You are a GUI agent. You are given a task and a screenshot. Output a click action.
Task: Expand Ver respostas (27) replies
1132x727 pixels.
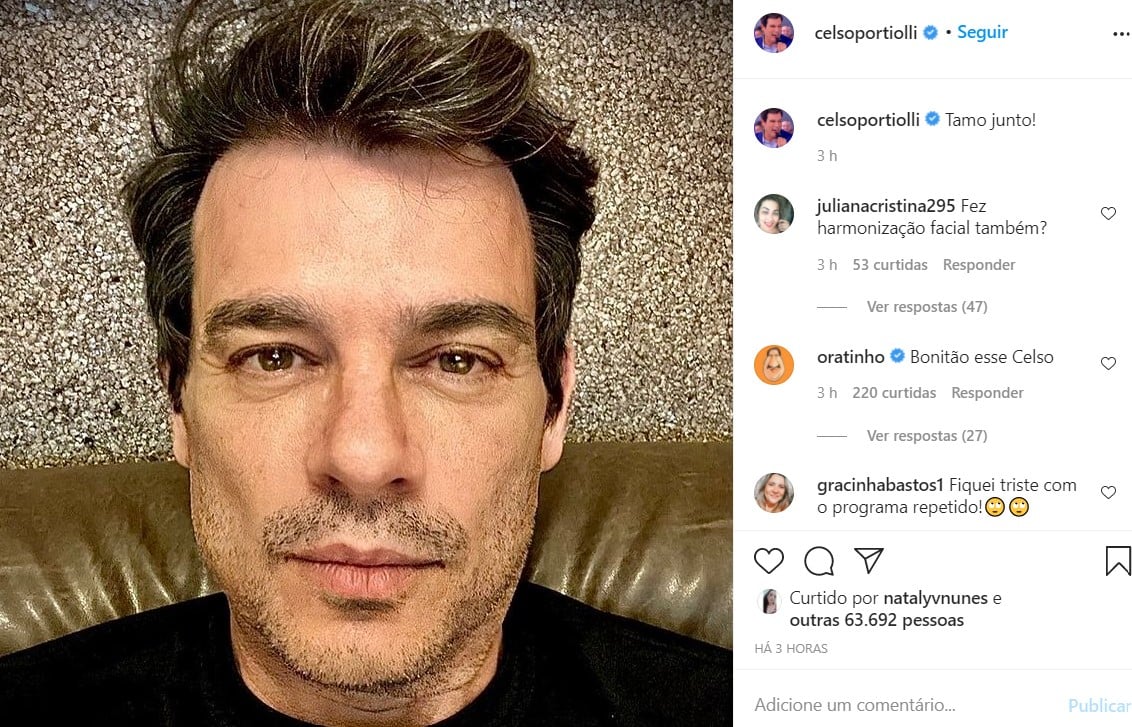[927, 436]
